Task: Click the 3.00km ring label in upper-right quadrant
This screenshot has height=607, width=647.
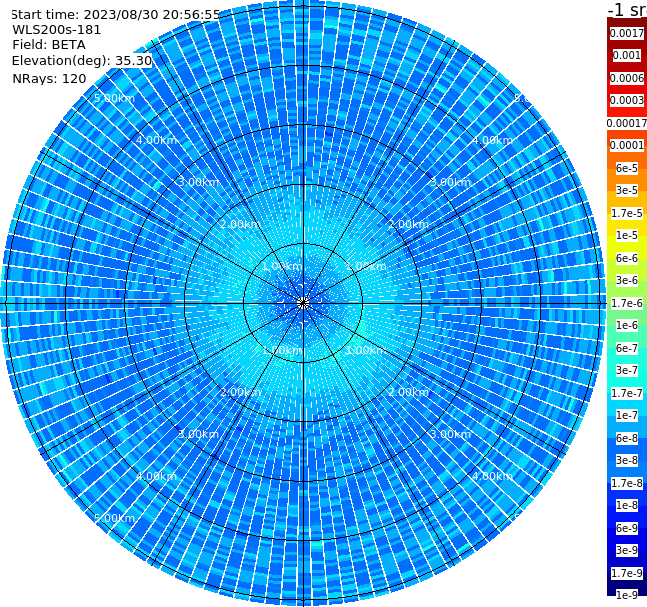Action: click(450, 182)
